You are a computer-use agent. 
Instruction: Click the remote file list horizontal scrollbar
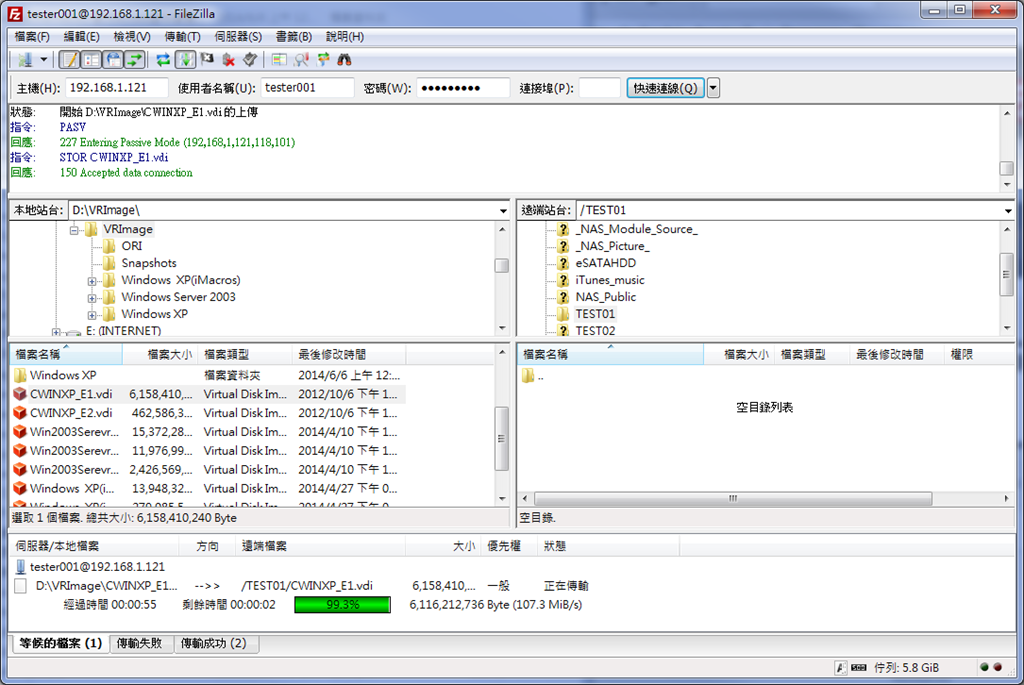tap(733, 499)
